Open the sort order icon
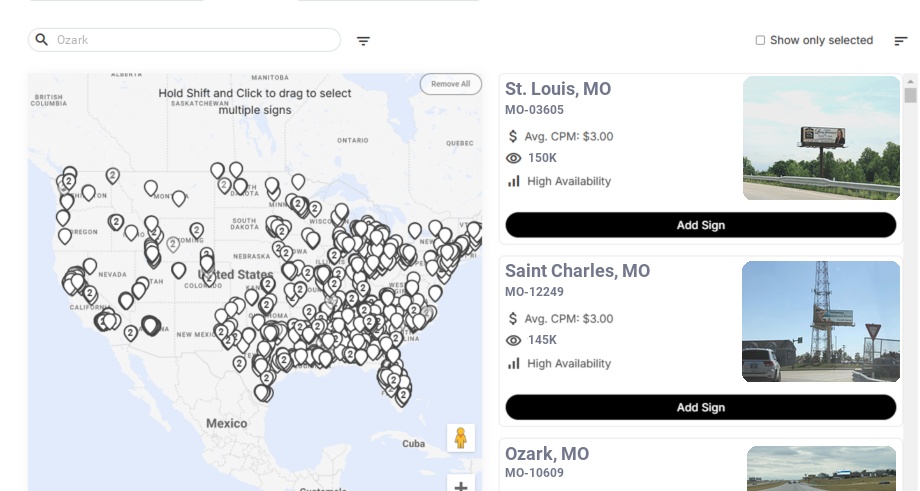 pyautogui.click(x=901, y=41)
